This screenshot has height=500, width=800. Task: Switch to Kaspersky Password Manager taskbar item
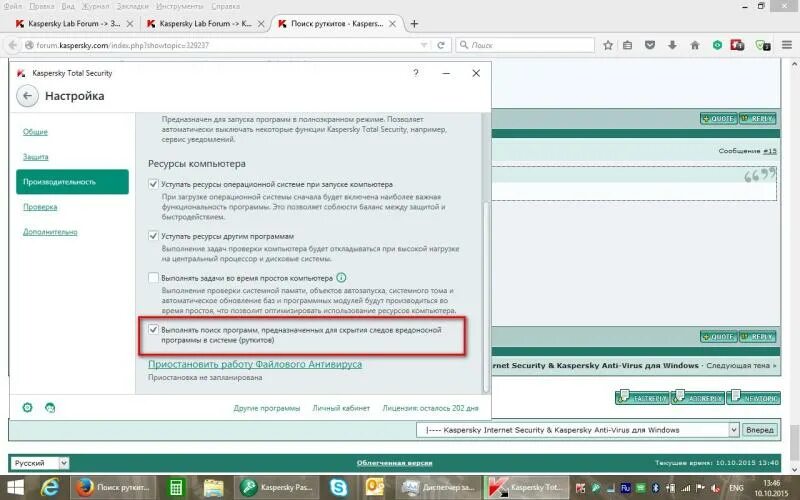coord(277,487)
